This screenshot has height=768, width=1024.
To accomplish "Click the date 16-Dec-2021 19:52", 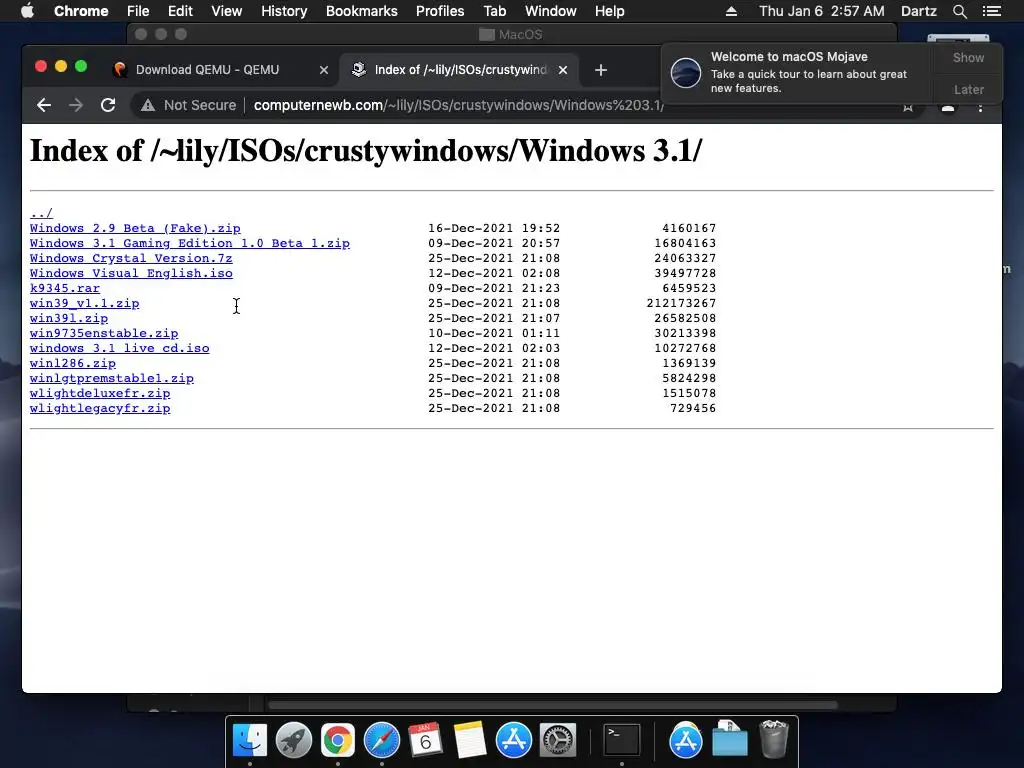I will point(494,229).
